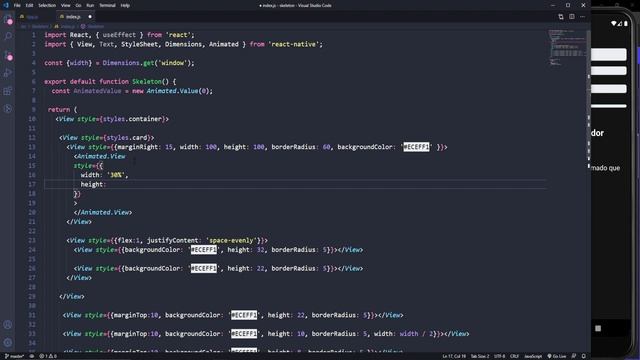Open the Help menu
Screen dimensions: 640x360
(x=125, y=5)
